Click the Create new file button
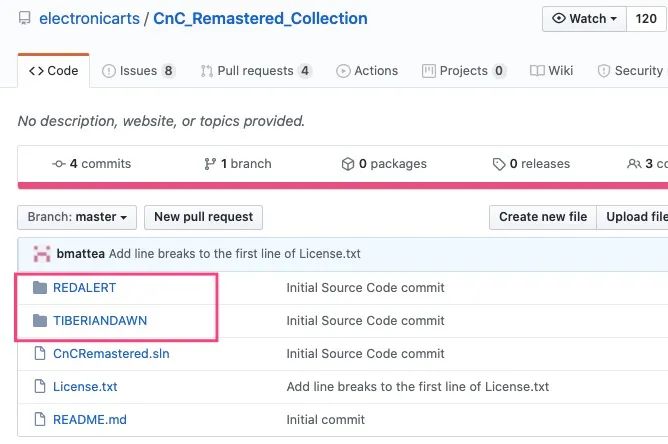Image resolution: width=668 pixels, height=444 pixels. pyautogui.click(x=542, y=217)
